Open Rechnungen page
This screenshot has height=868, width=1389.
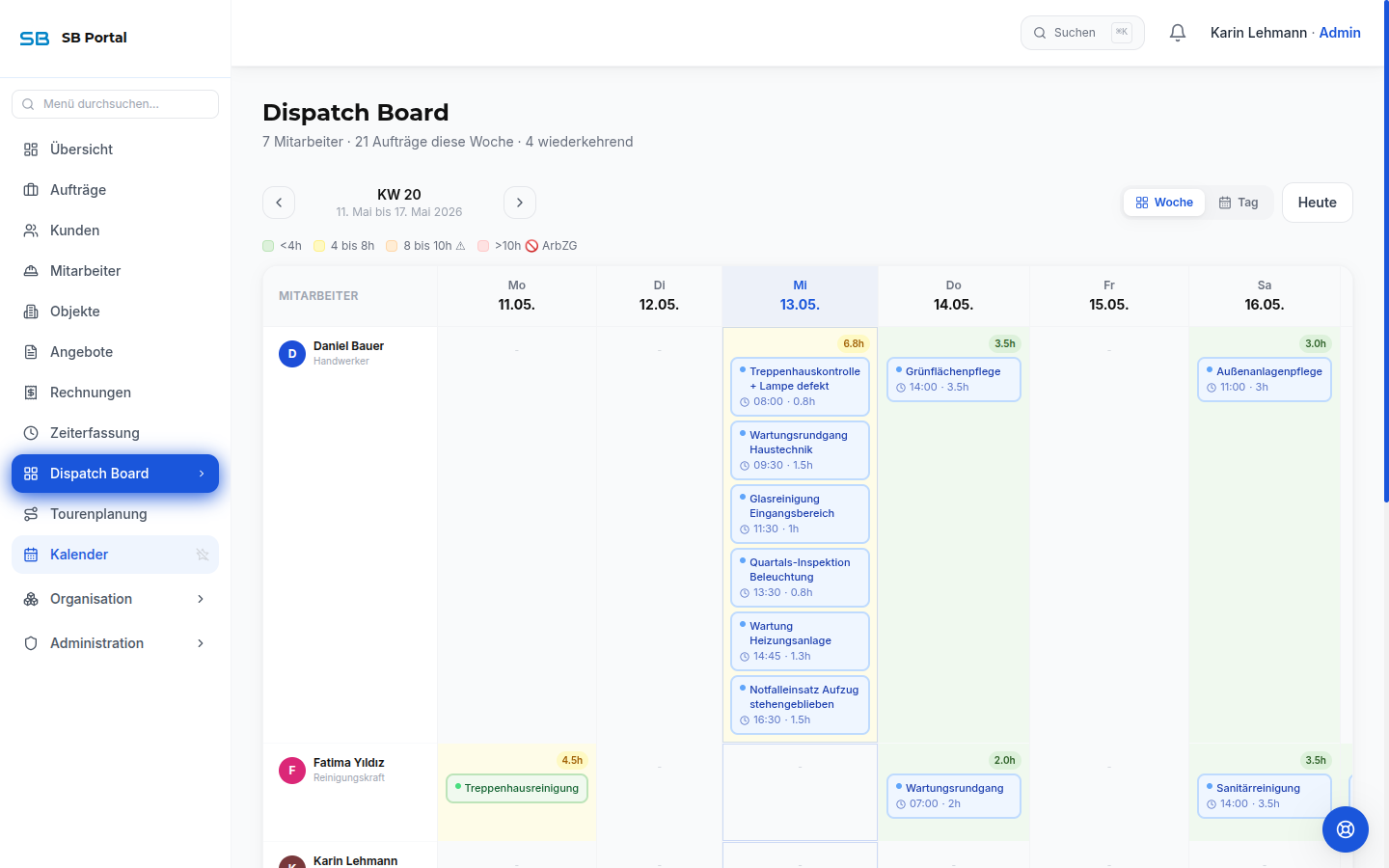pyautogui.click(x=115, y=393)
